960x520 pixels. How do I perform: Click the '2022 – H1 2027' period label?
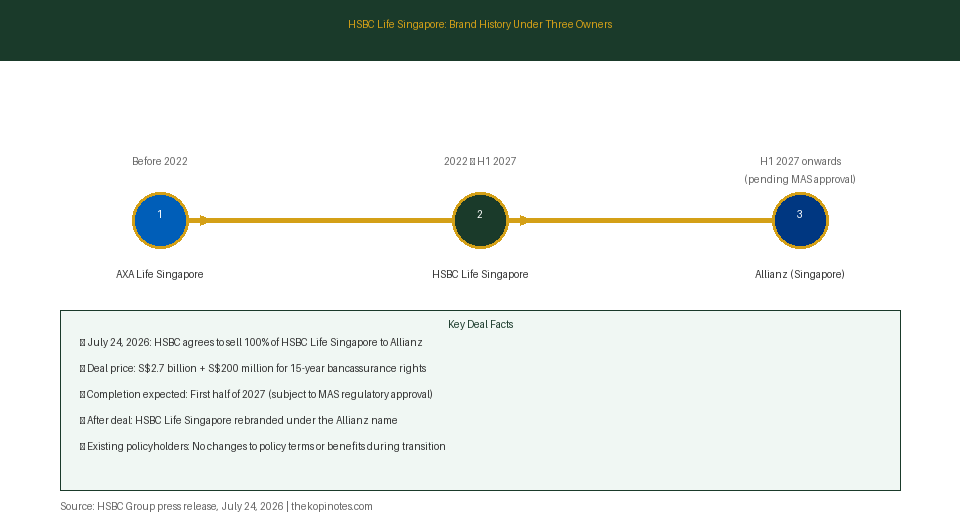(x=480, y=161)
